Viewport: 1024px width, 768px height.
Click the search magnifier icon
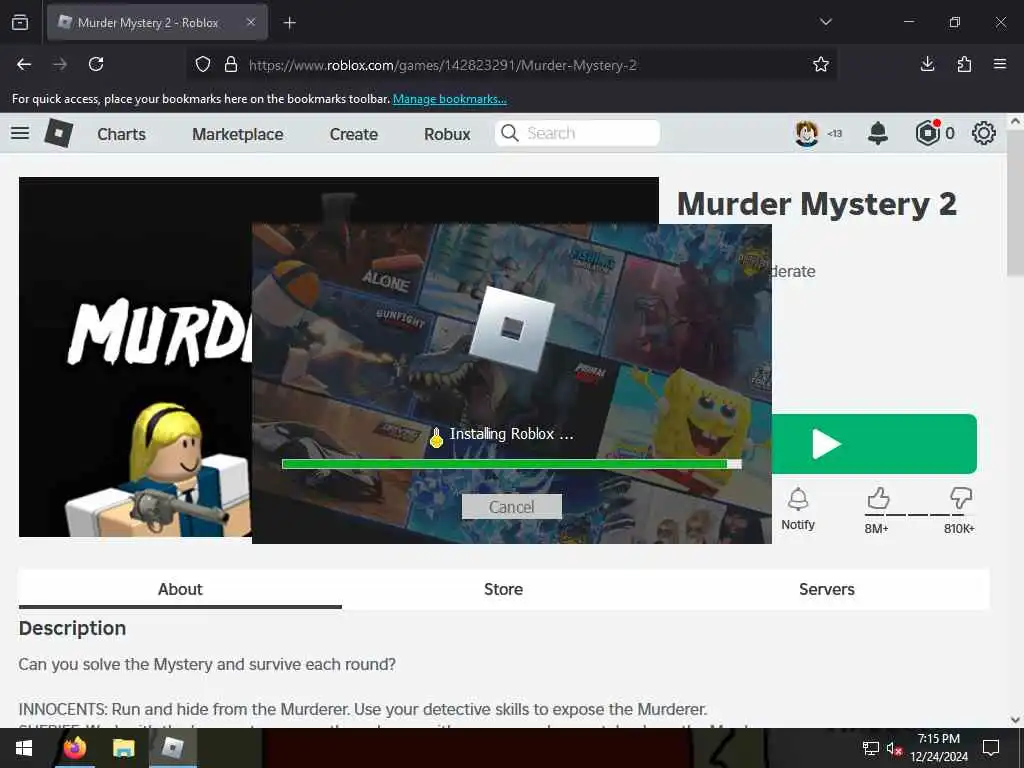(509, 133)
